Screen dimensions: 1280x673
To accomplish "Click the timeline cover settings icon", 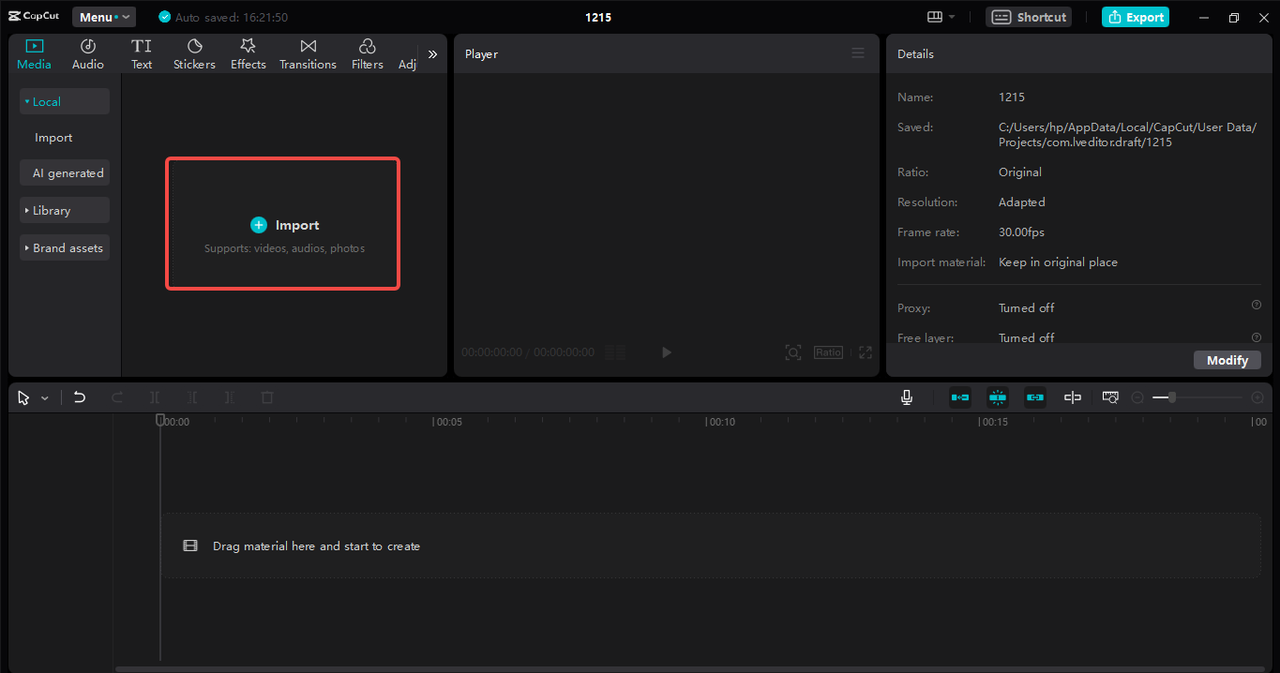I will pyautogui.click(x=1110, y=397).
